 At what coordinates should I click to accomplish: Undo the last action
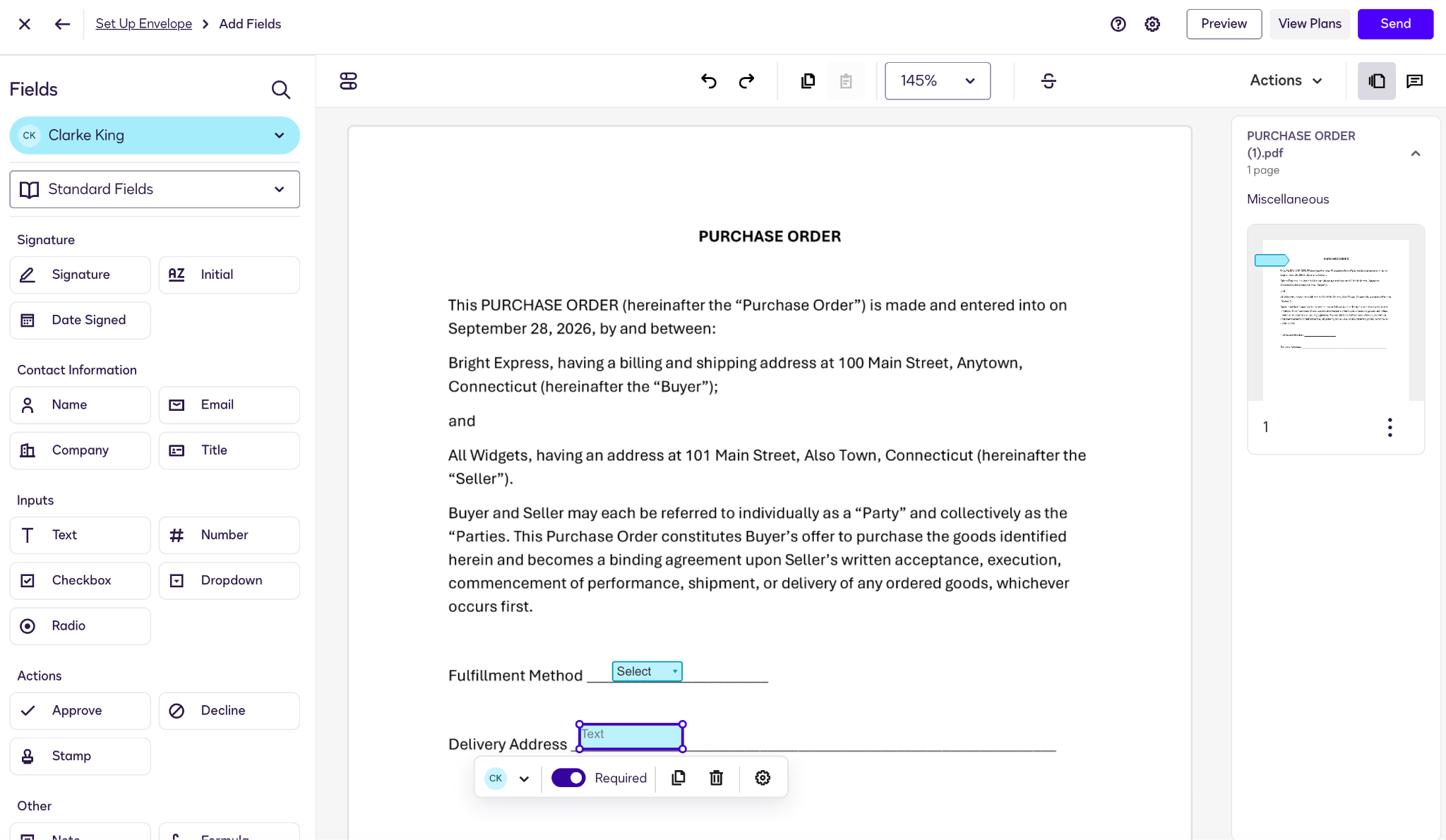709,81
